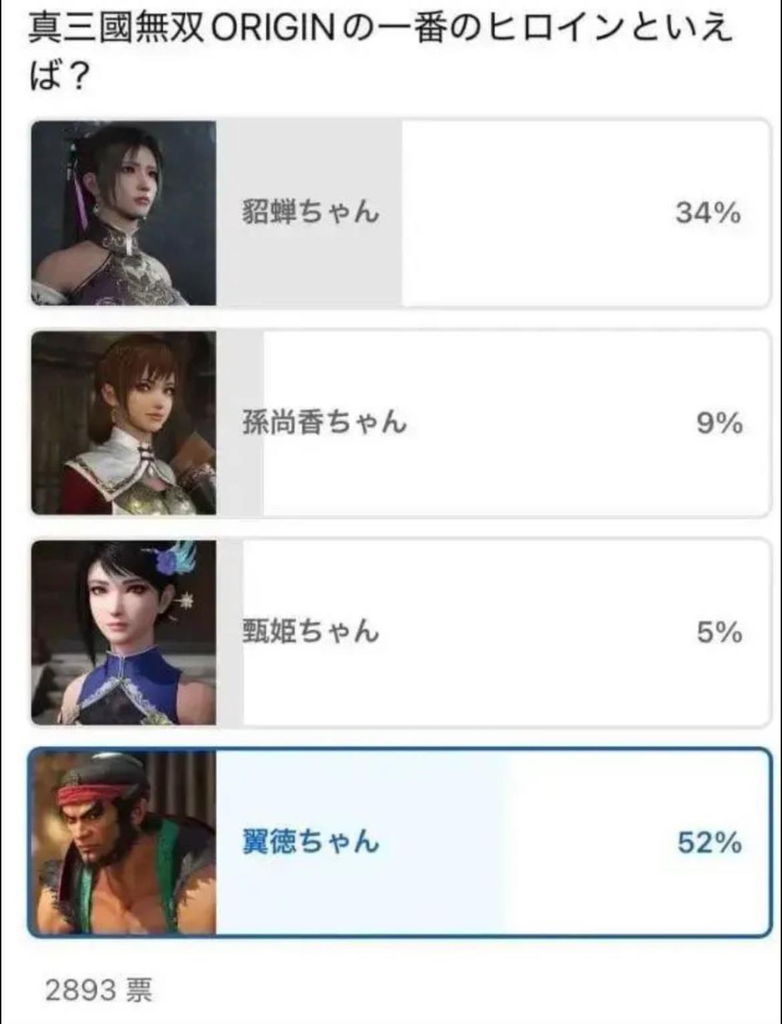This screenshot has width=782, height=1024.
Task: Open the 翼徳 portrait with red headband
Action: 123,842
